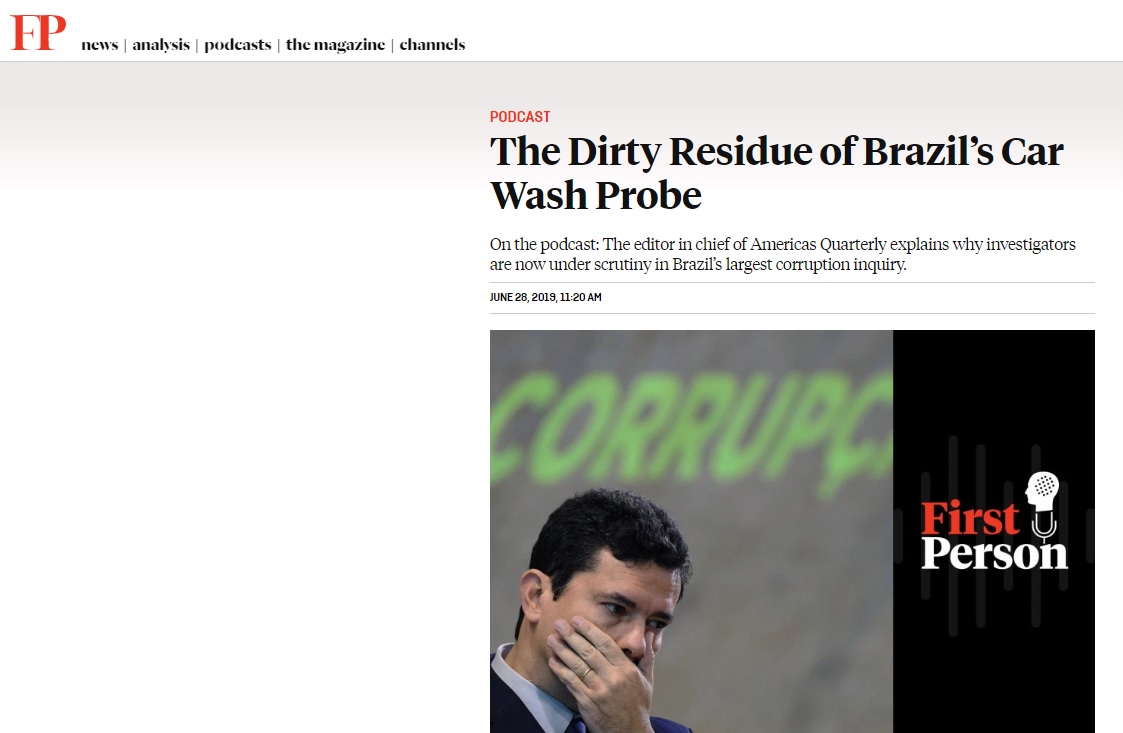This screenshot has width=1123, height=733.
Task: Click the First Person podcast logo
Action: [994, 522]
